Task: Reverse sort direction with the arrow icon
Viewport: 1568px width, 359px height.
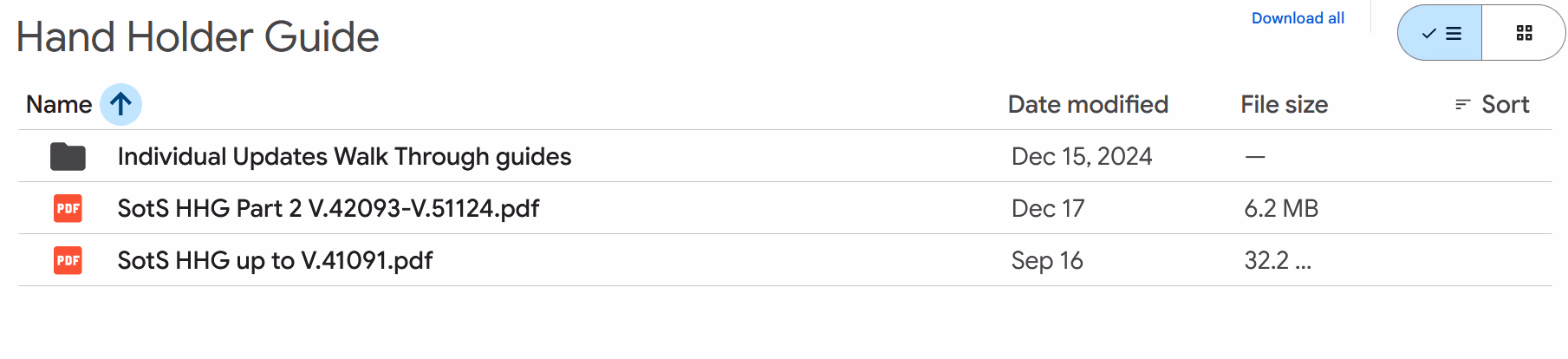Action: pos(121,105)
